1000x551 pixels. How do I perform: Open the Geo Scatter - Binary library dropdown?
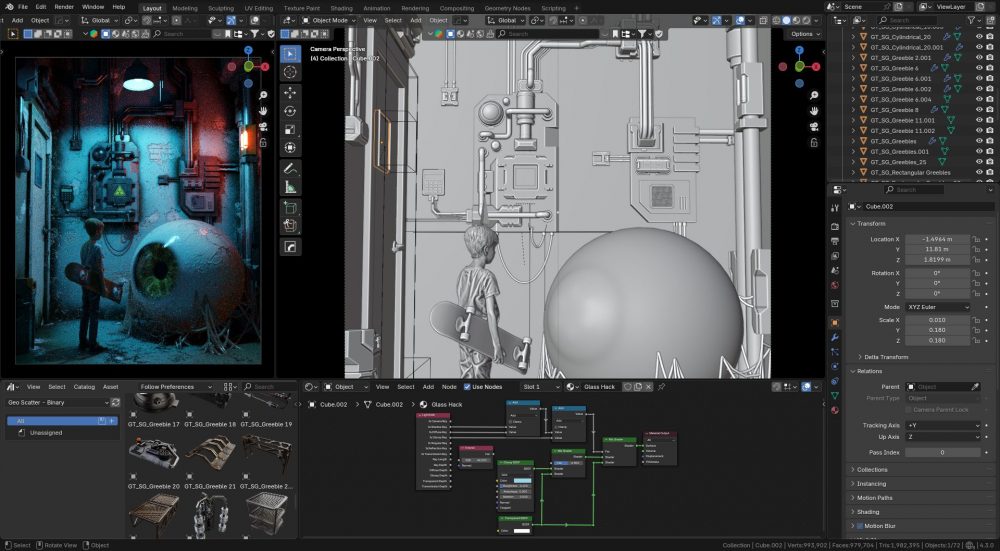[57, 402]
